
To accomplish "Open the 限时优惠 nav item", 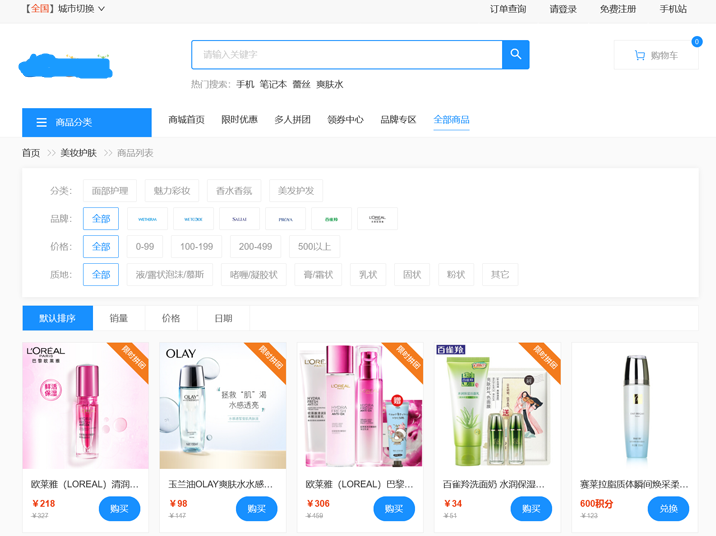I will tap(239, 120).
